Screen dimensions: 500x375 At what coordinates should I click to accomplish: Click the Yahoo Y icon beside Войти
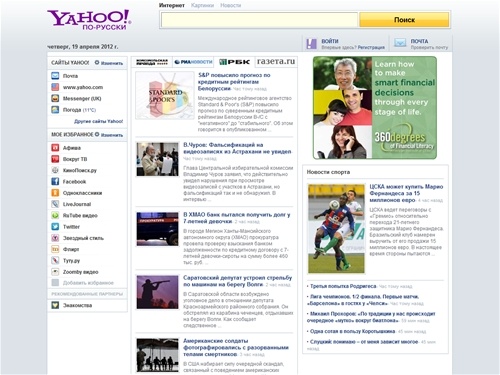click(x=311, y=44)
